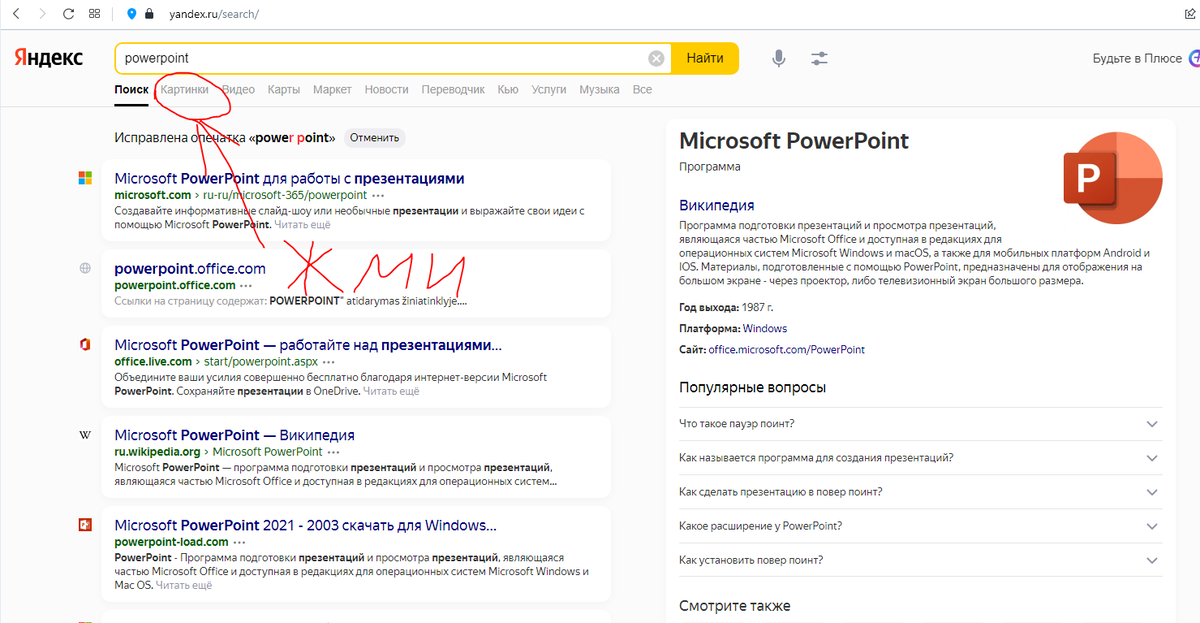Open Microsoft PowerPoint — работайте над презентациями result
This screenshot has height=623, width=1200.
tap(308, 345)
